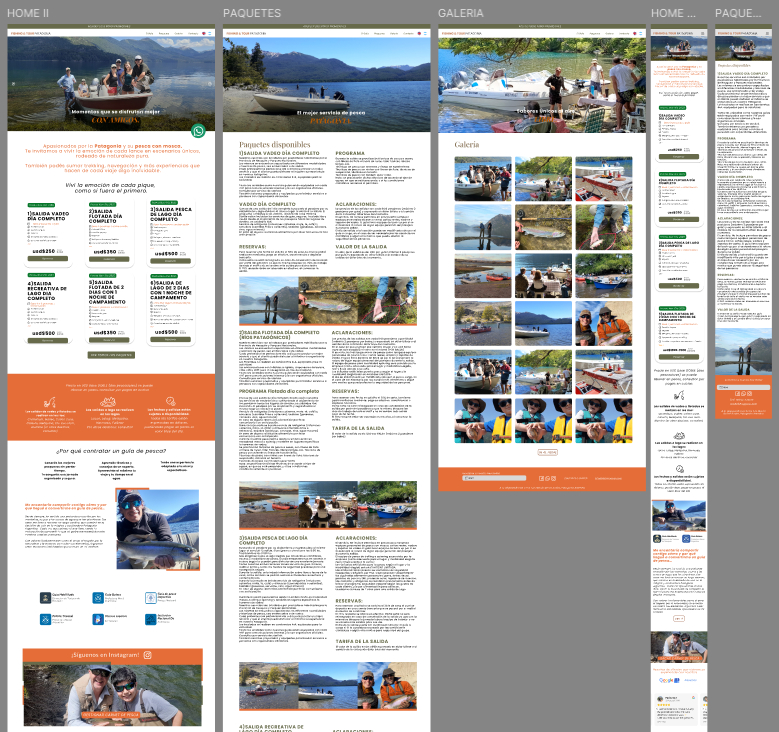Select the PROGRAMA Flotada día completo heading
The height and width of the screenshot is (732, 779).
279,391
